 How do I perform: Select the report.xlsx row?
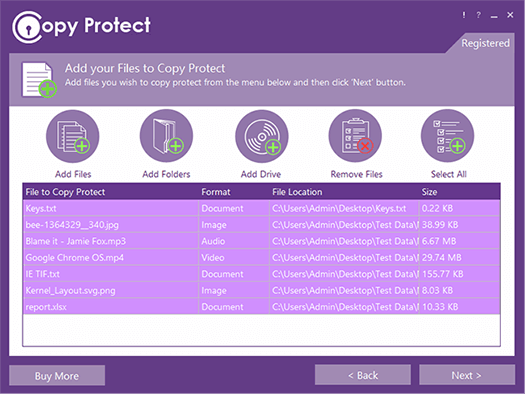tap(261, 307)
